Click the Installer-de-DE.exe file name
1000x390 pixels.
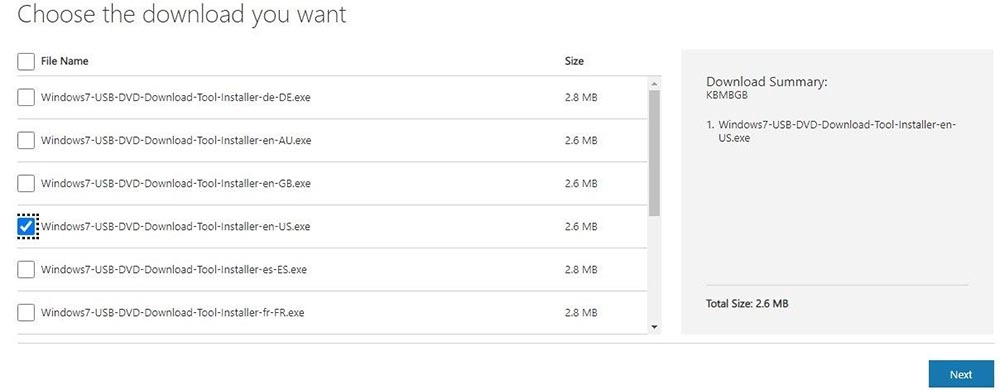(x=175, y=98)
